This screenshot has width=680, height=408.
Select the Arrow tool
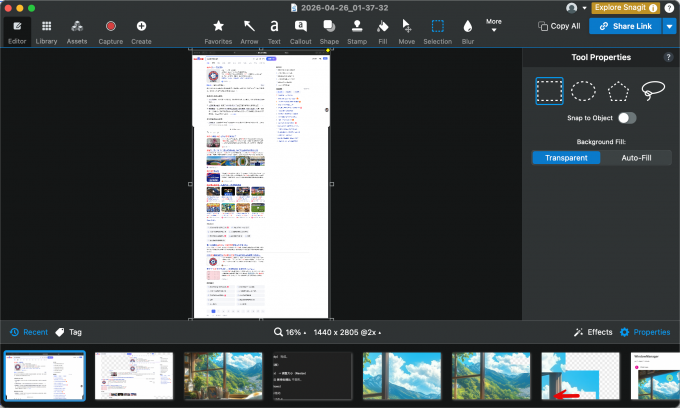pos(249,32)
